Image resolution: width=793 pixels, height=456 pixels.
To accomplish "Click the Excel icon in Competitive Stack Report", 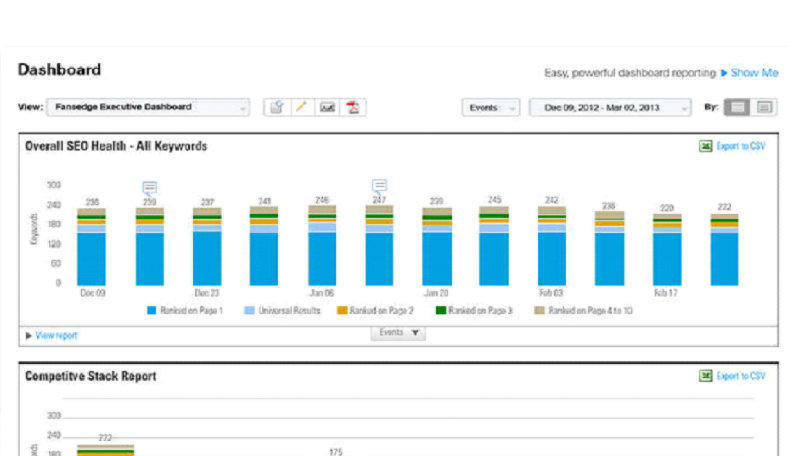I will 706,376.
